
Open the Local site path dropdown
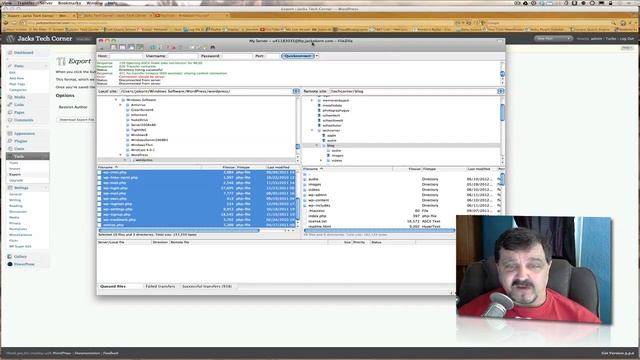[x=296, y=91]
